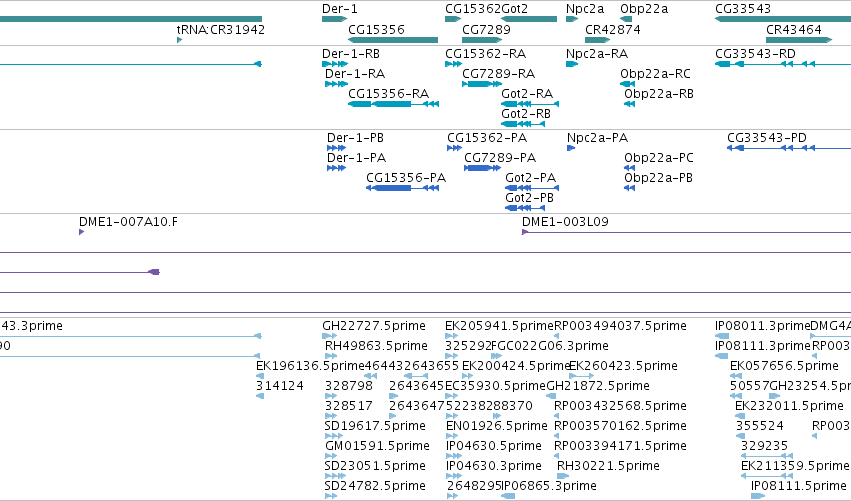Screen dimensions: 851x501
Task: Select the Npc2a-RA transcript
Action: pos(572,64)
